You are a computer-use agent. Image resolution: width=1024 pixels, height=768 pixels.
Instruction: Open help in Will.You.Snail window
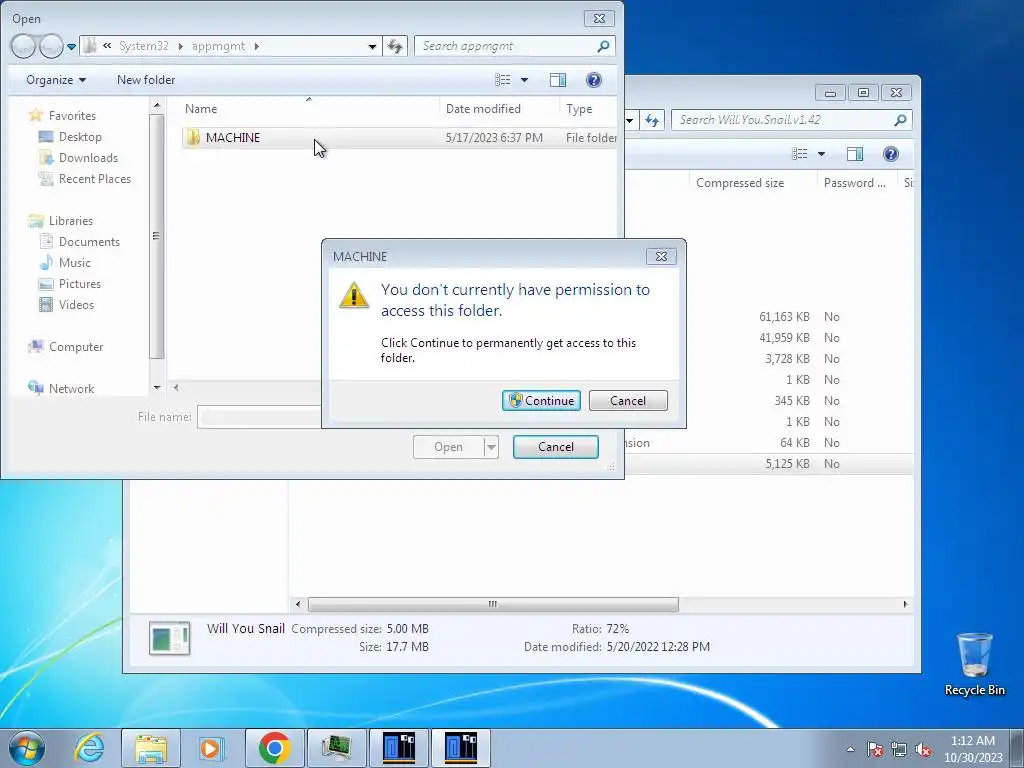coord(890,154)
